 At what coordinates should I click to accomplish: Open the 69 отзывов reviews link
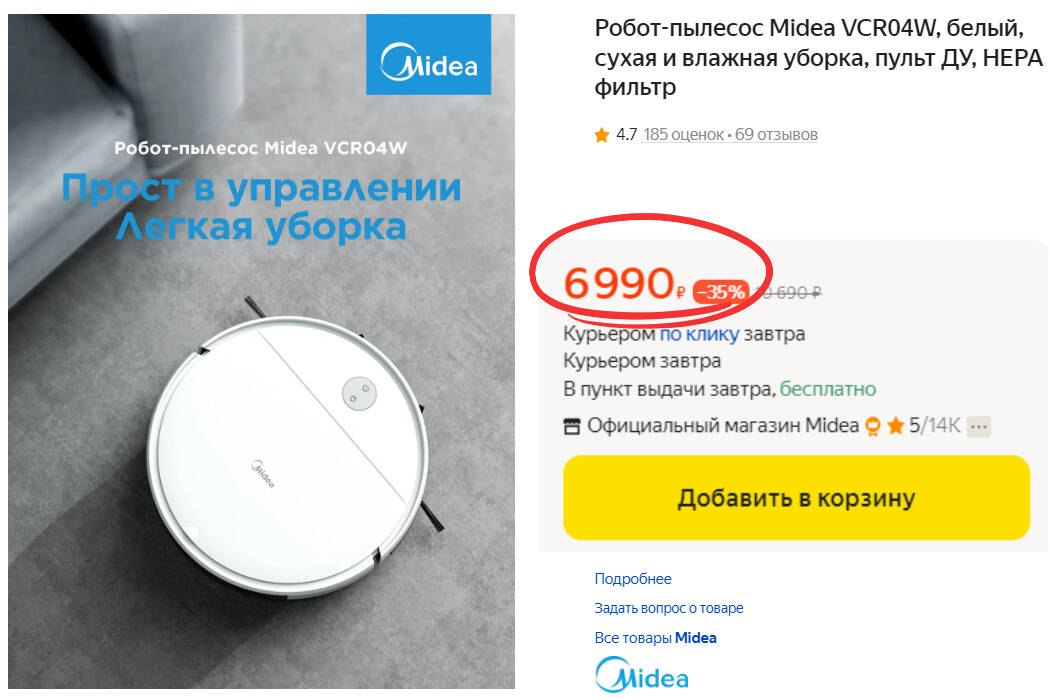click(776, 135)
